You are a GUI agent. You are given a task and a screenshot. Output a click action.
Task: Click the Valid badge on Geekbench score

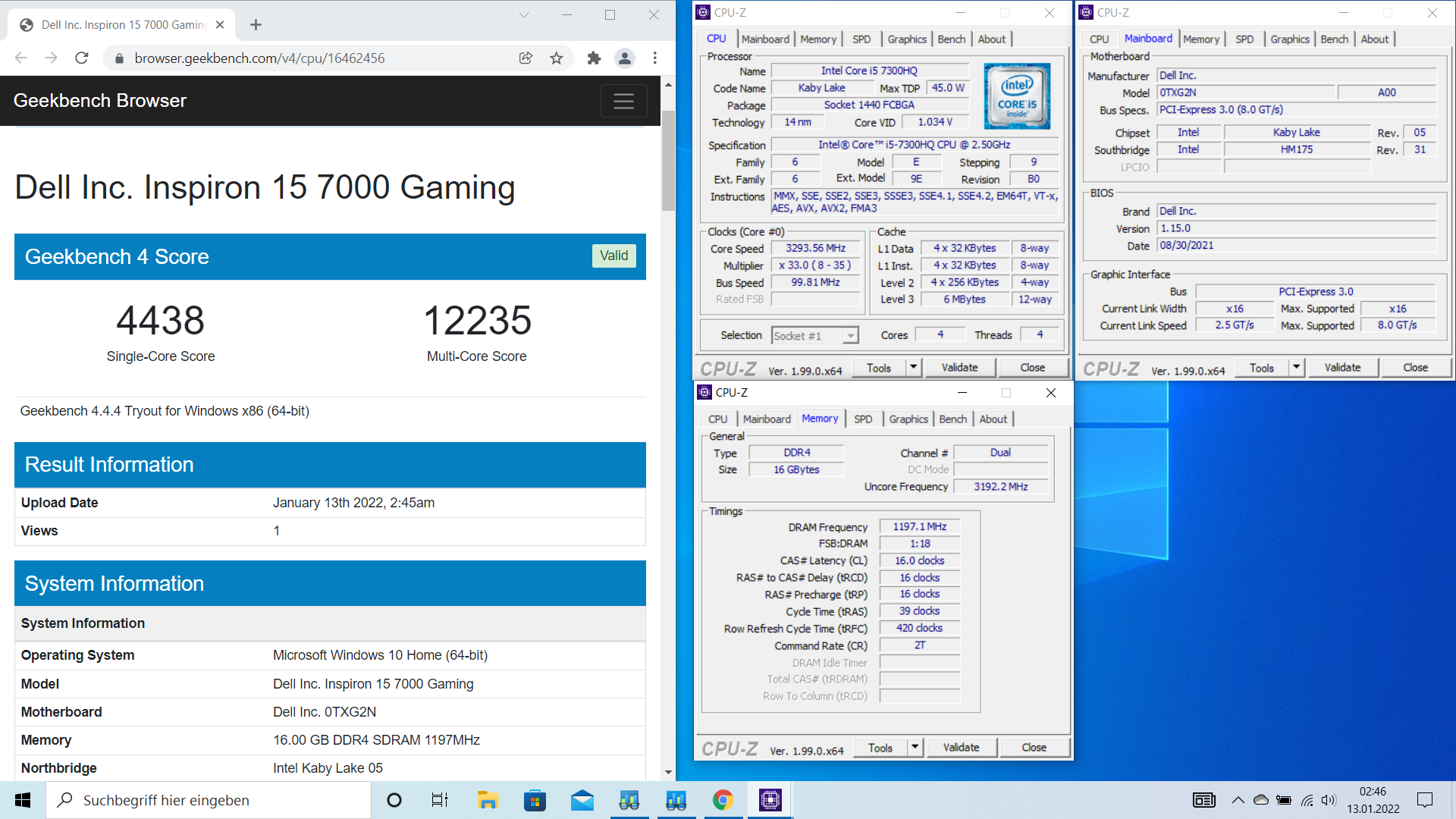coord(613,256)
